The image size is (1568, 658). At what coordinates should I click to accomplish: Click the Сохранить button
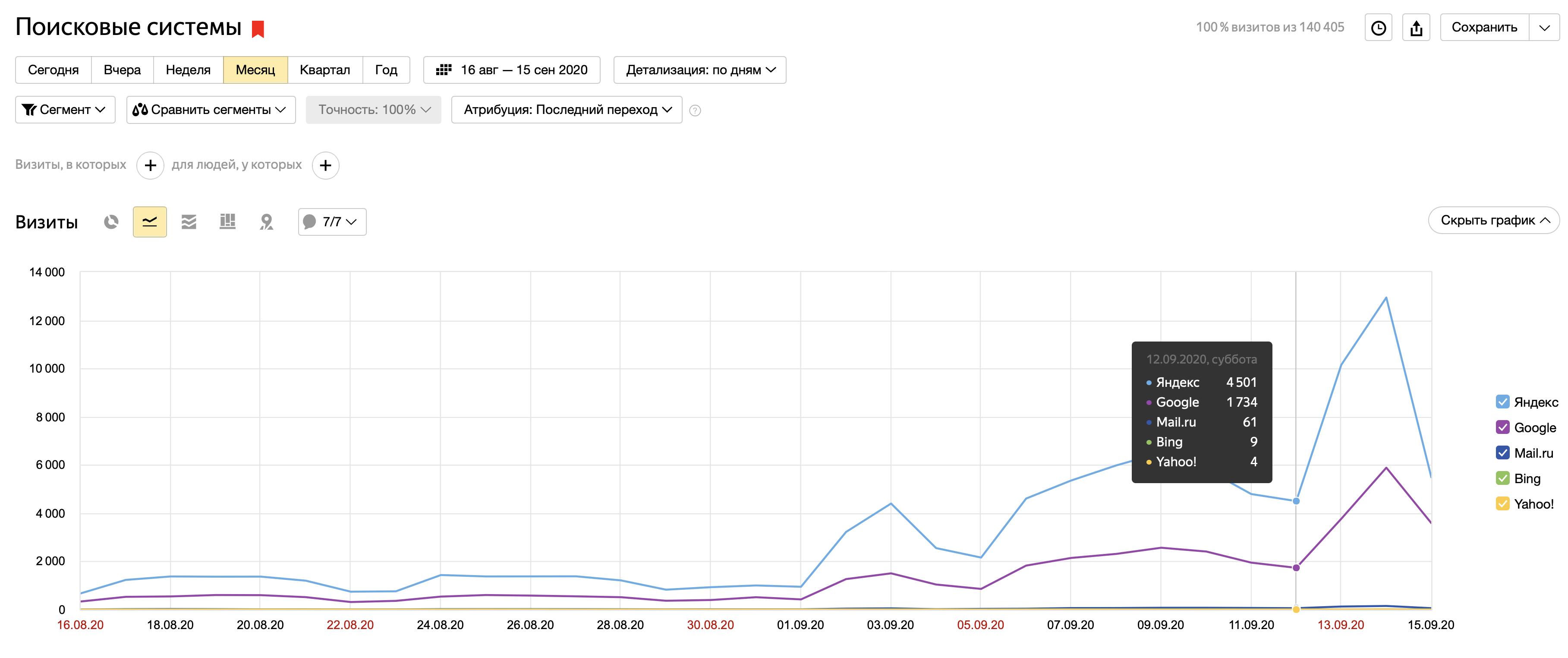[1484, 28]
